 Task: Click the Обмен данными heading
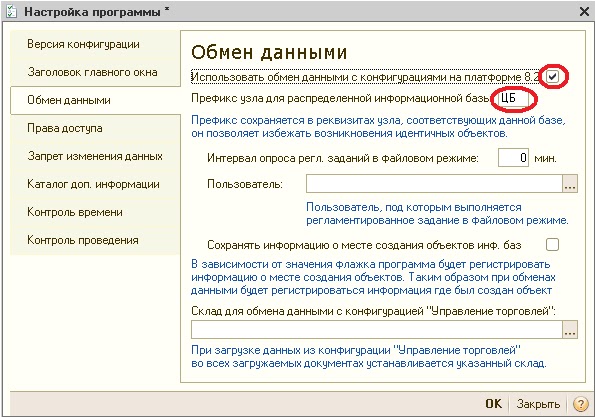(269, 53)
